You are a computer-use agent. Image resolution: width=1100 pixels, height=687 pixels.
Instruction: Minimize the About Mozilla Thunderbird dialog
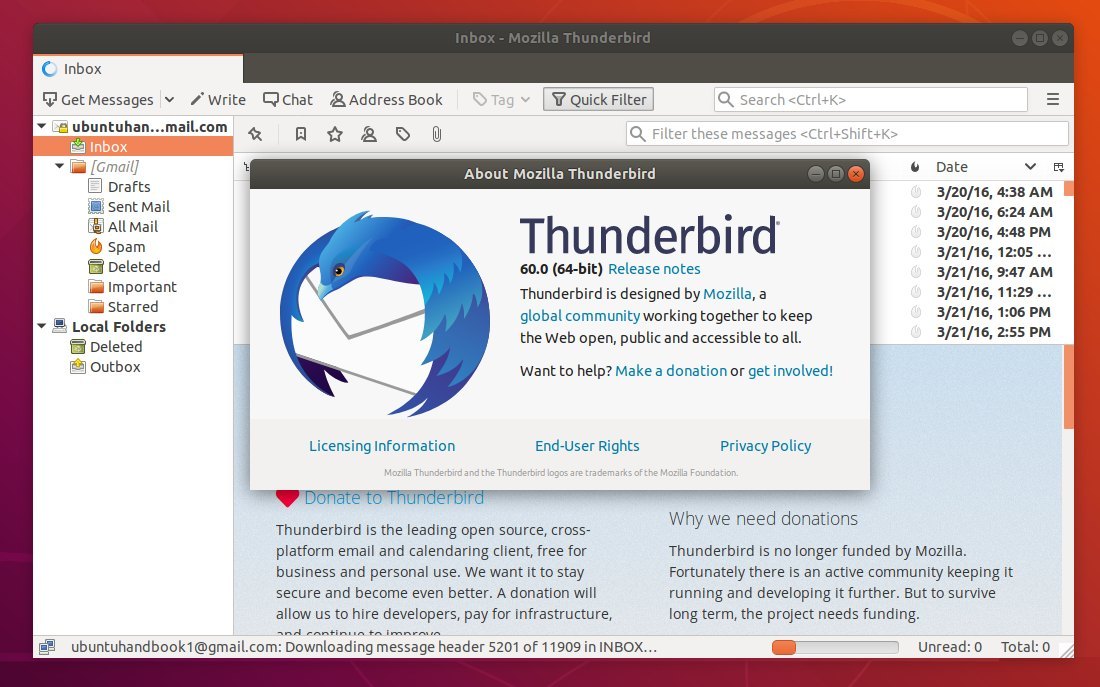[815, 174]
